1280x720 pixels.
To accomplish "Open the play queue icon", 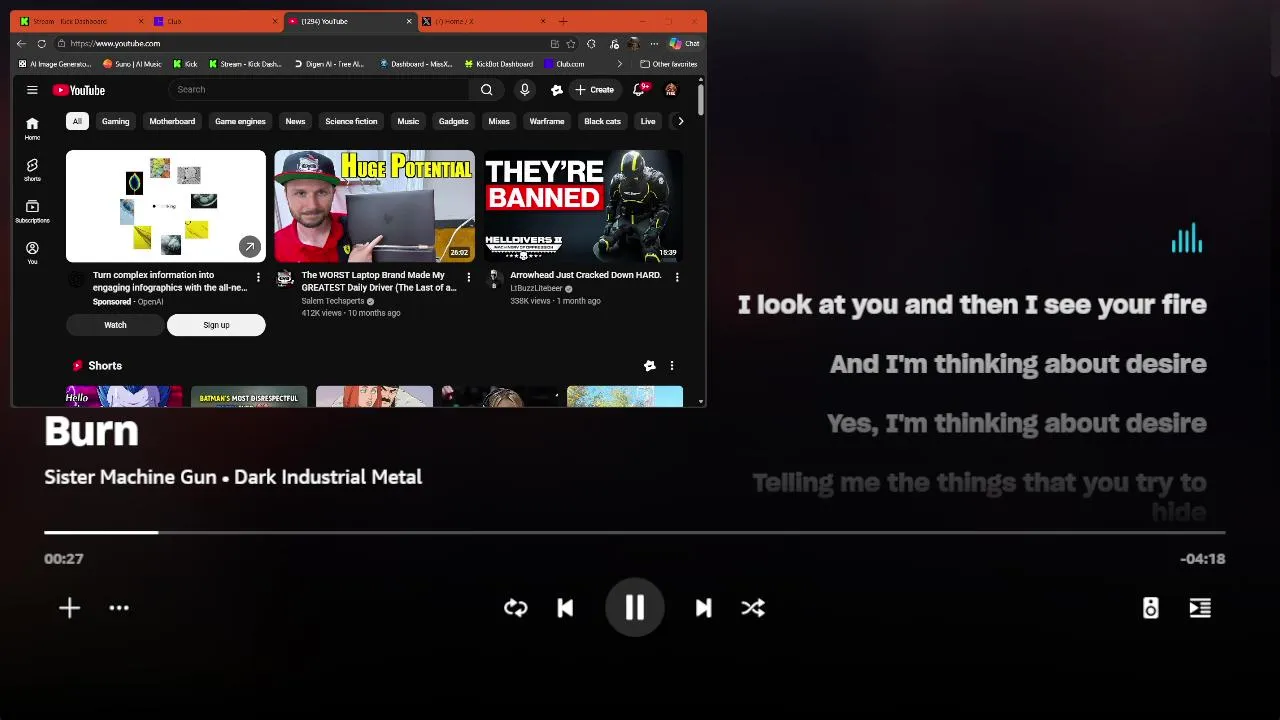I will (x=1200, y=608).
